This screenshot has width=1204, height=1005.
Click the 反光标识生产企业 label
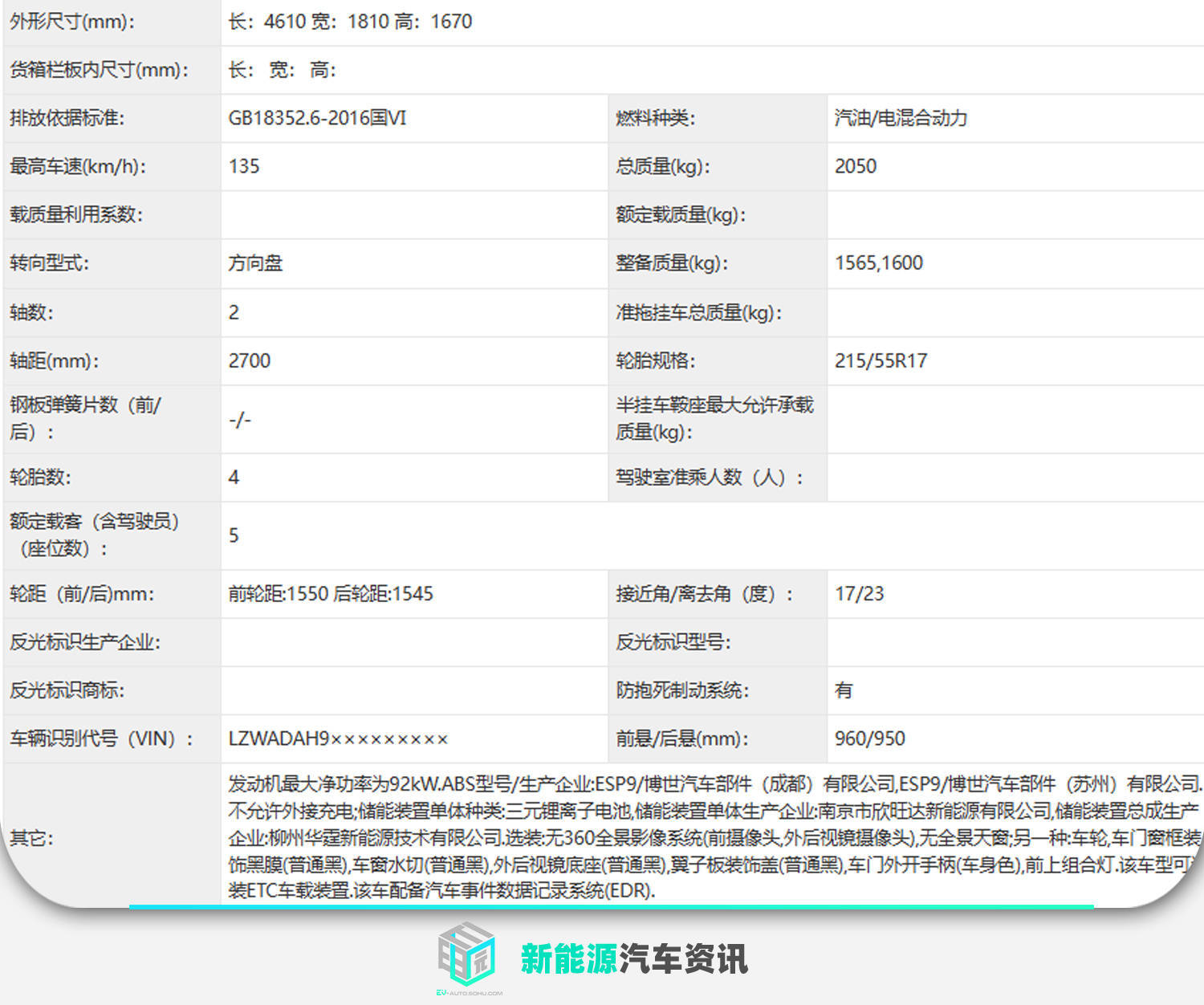[85, 641]
